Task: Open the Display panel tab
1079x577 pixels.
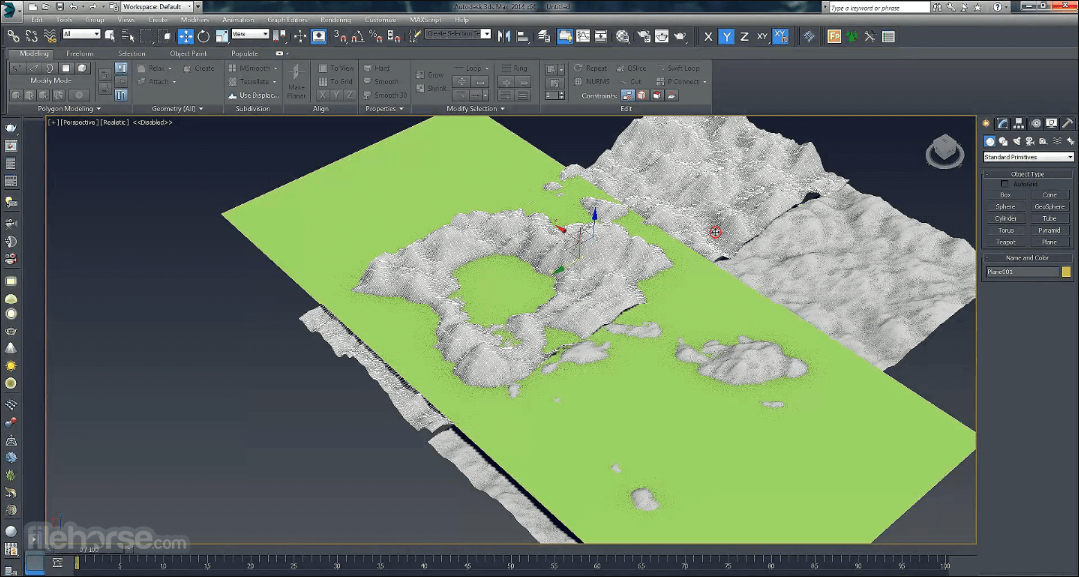Action: 1051,123
